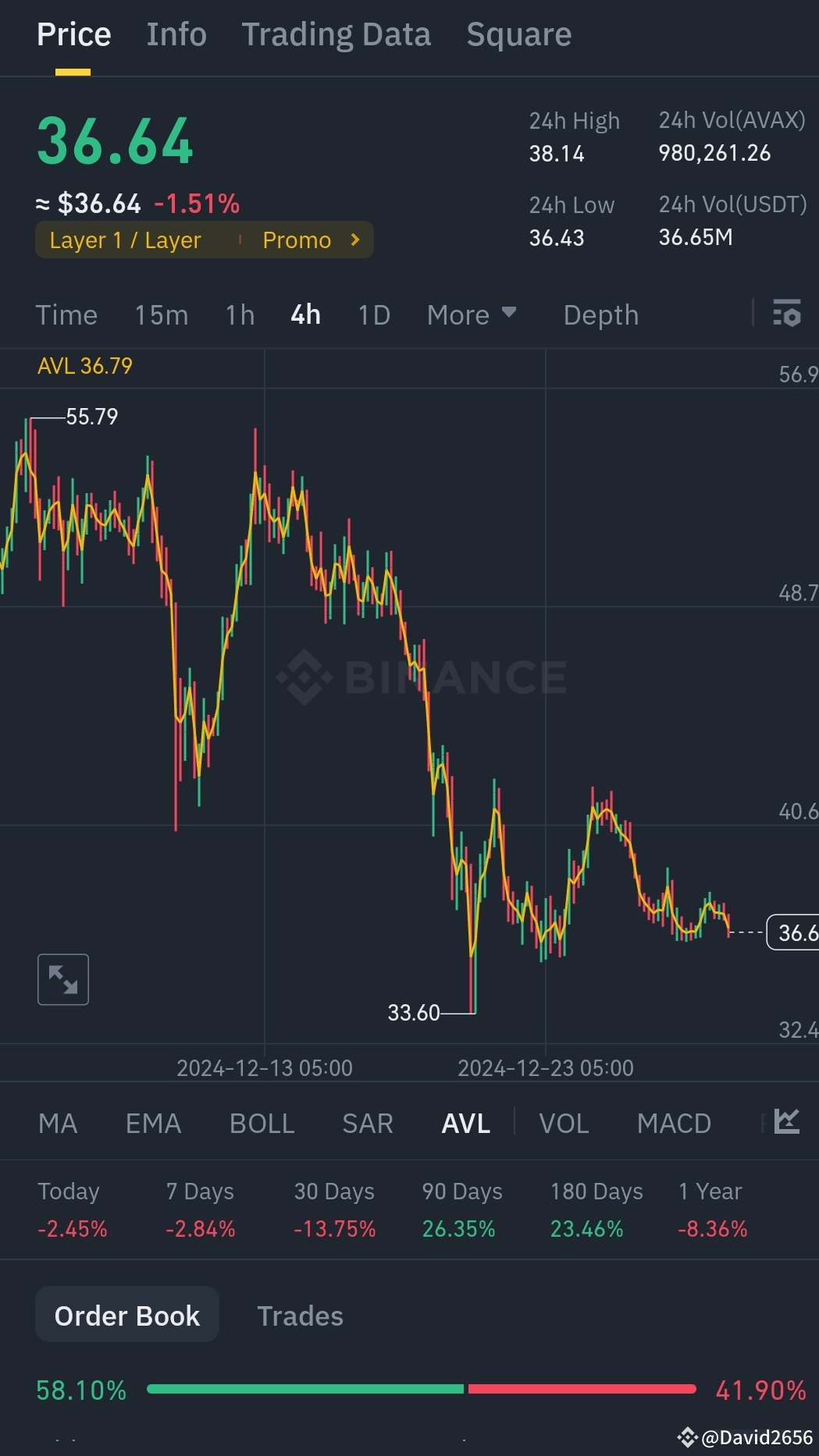
Task: Select the SAR indicator
Action: 366,1122
